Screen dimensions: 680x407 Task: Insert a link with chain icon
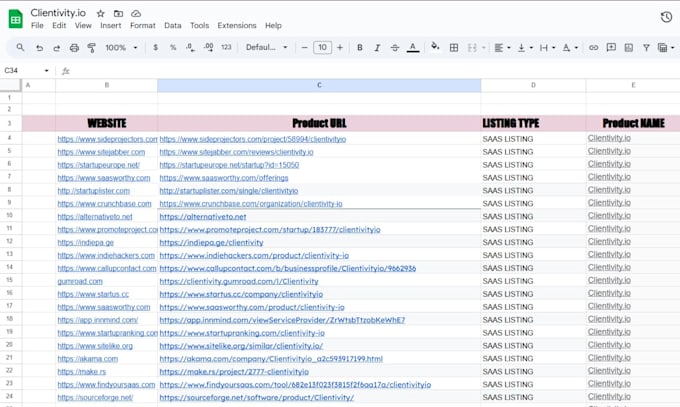click(x=593, y=47)
